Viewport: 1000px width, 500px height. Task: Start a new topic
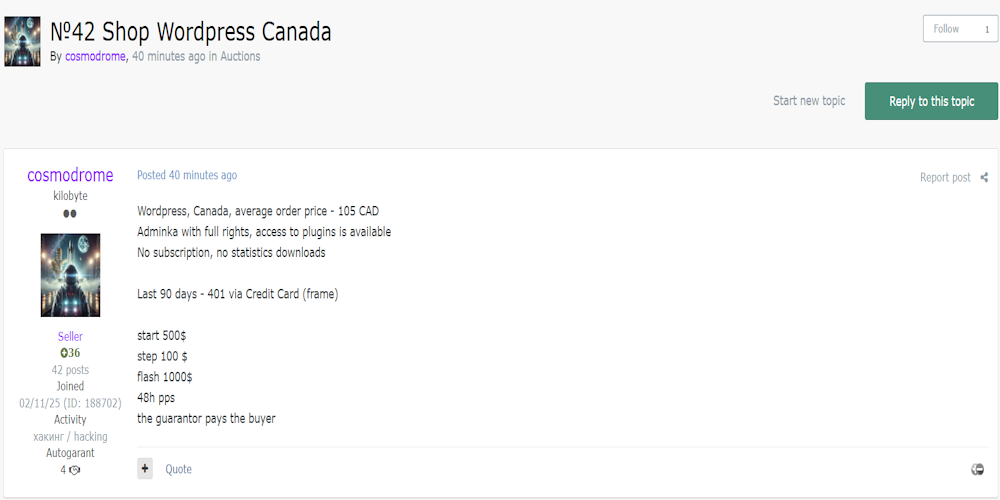809,101
